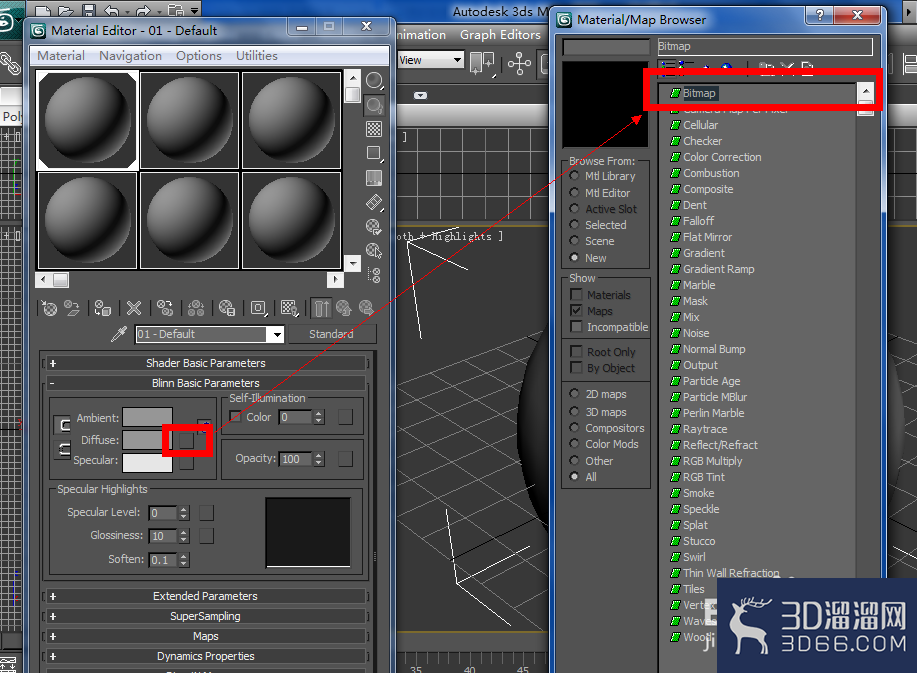This screenshot has width=917, height=673.
Task: Toggle the Show End Result icon
Action: (x=321, y=308)
